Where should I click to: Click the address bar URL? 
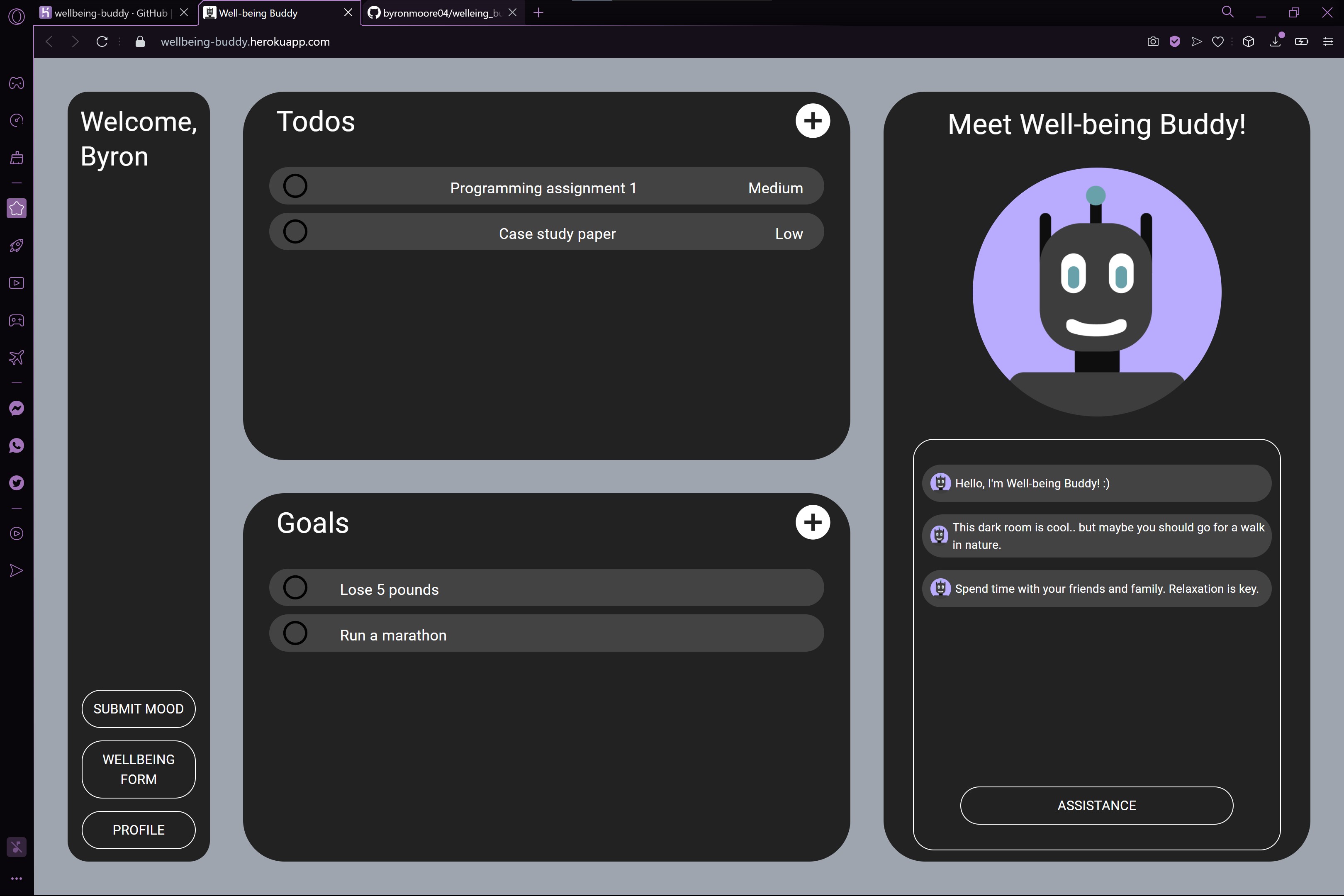click(x=245, y=42)
